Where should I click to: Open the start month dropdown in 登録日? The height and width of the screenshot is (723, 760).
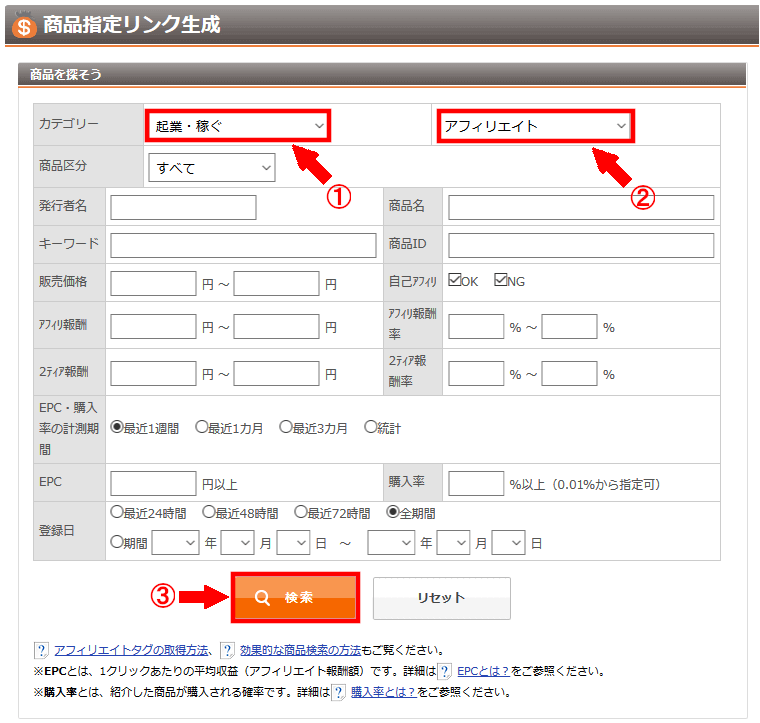(238, 542)
